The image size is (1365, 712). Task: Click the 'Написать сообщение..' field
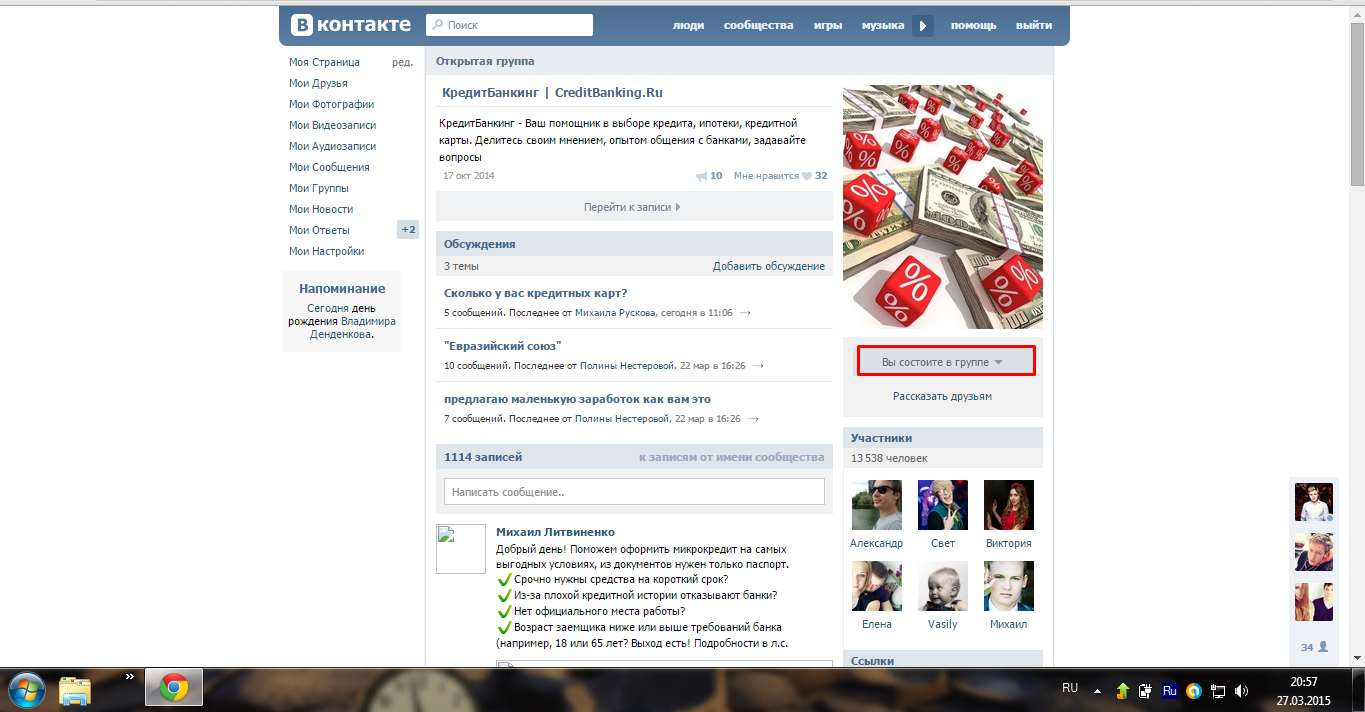634,492
